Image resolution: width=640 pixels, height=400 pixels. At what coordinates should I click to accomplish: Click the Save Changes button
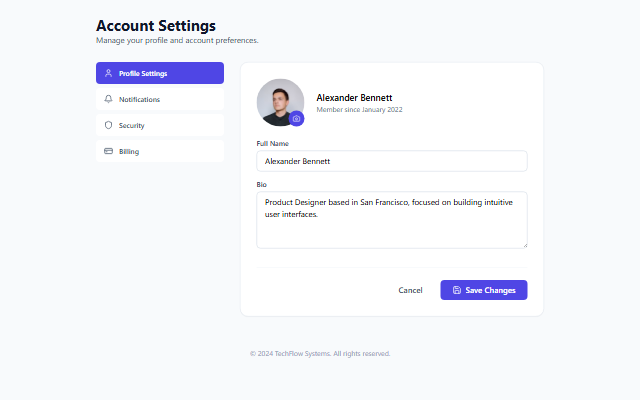(484, 290)
